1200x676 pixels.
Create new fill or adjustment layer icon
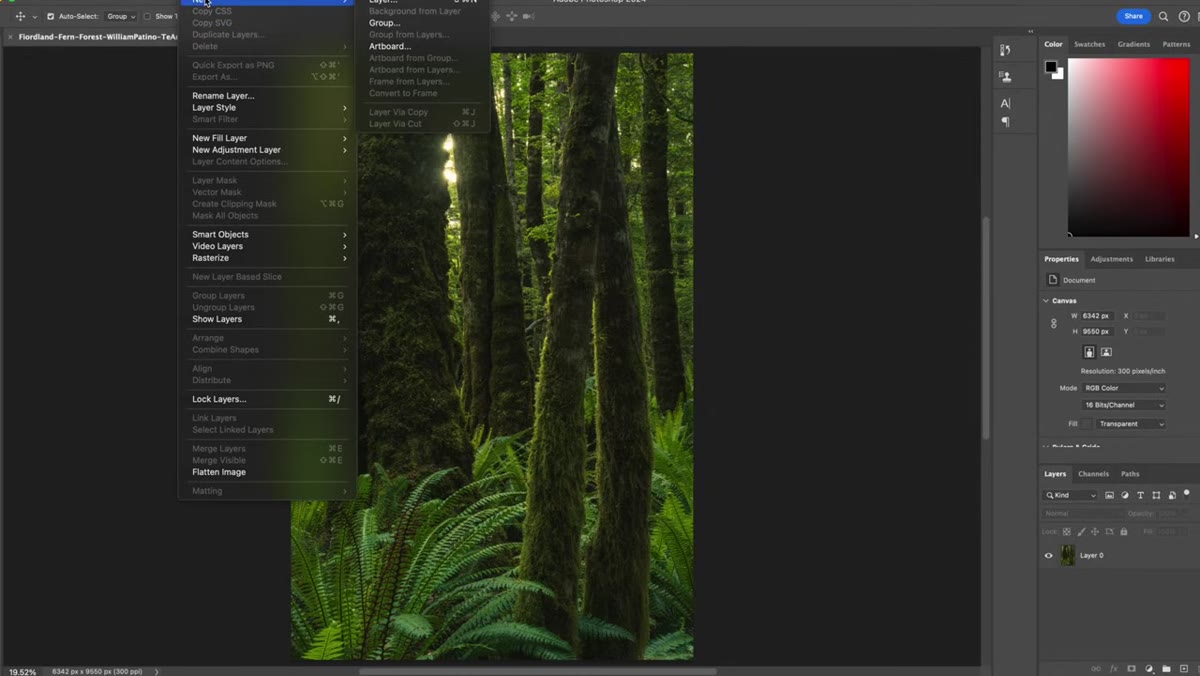pos(1149,668)
